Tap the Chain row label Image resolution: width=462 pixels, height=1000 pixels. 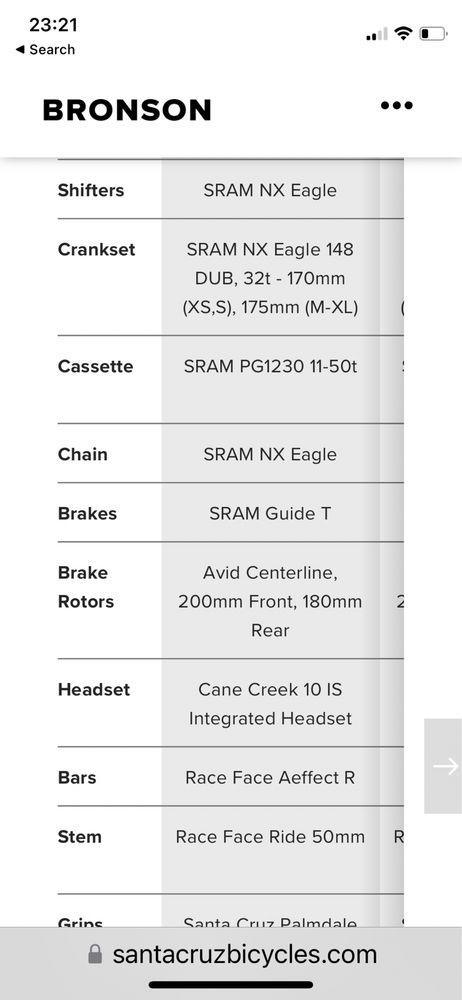tap(82, 454)
